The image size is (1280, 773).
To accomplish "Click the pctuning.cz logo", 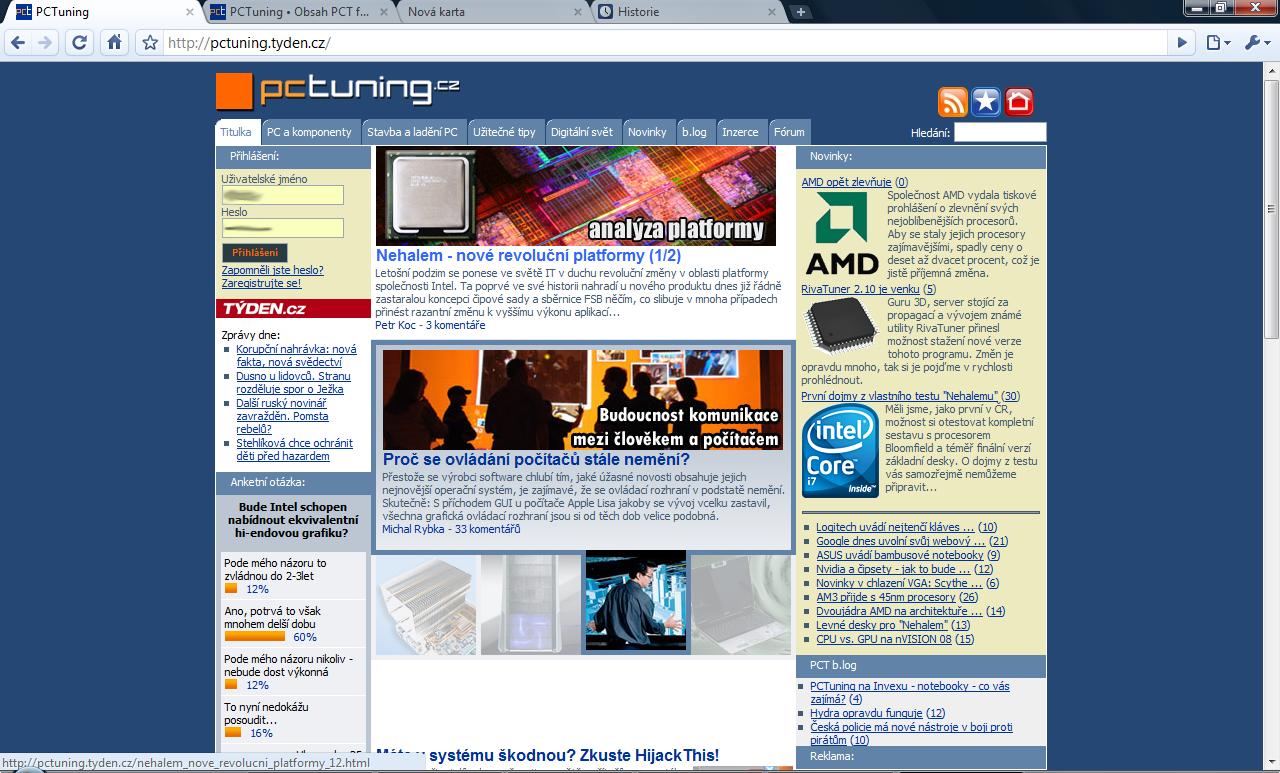I will (x=338, y=90).
